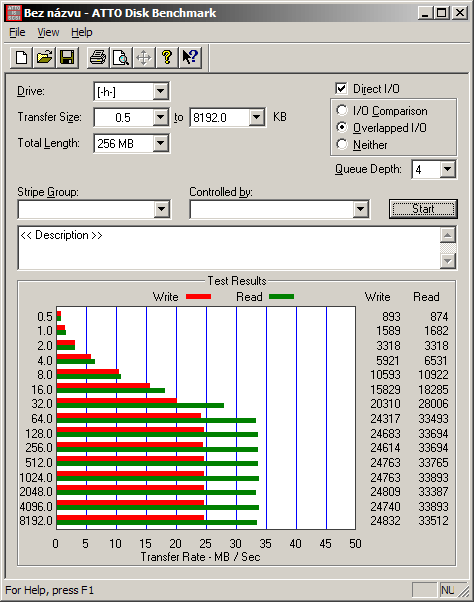Toggle the Direct I/O checkbox

[341, 89]
